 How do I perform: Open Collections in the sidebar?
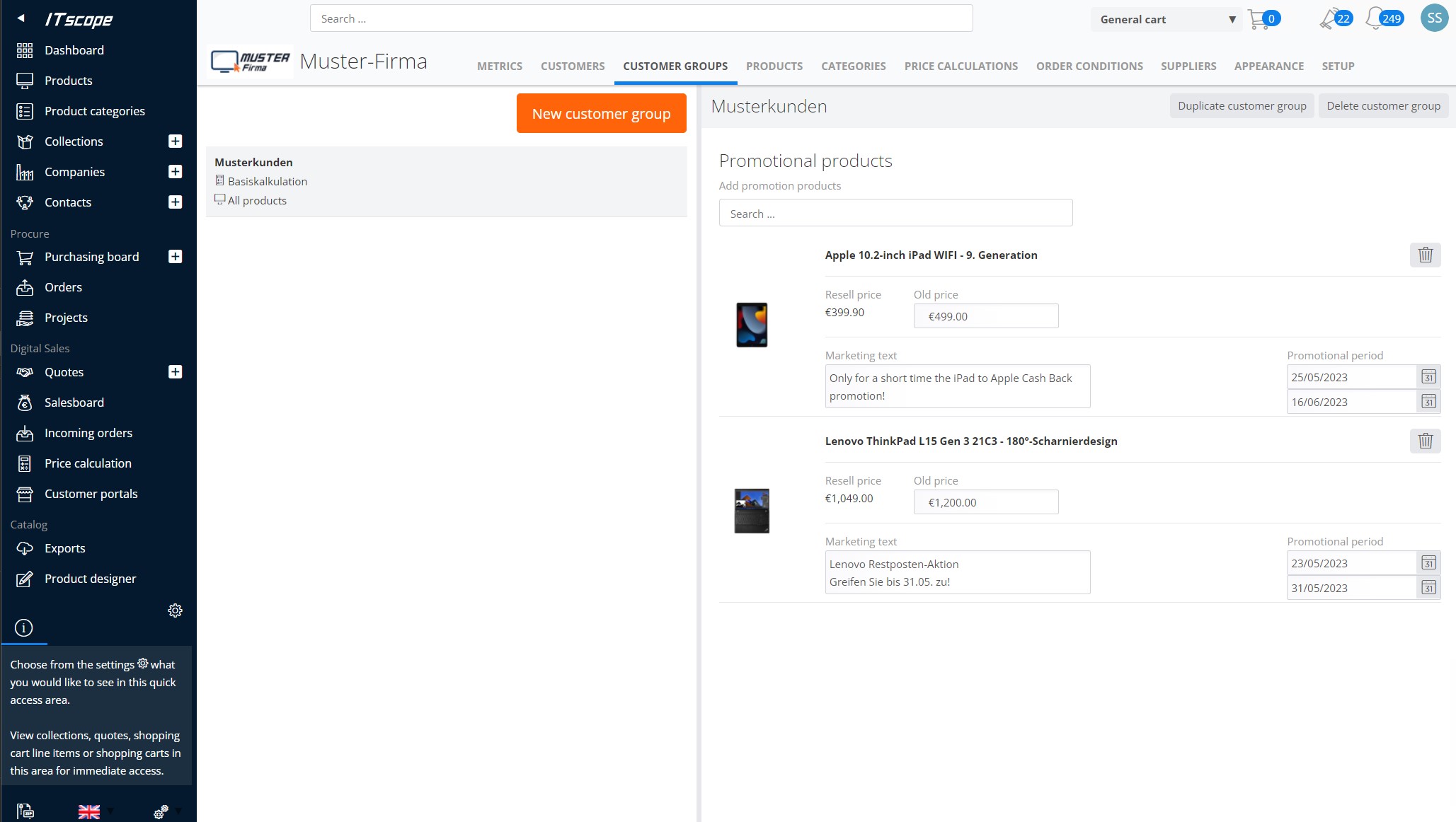(x=74, y=141)
